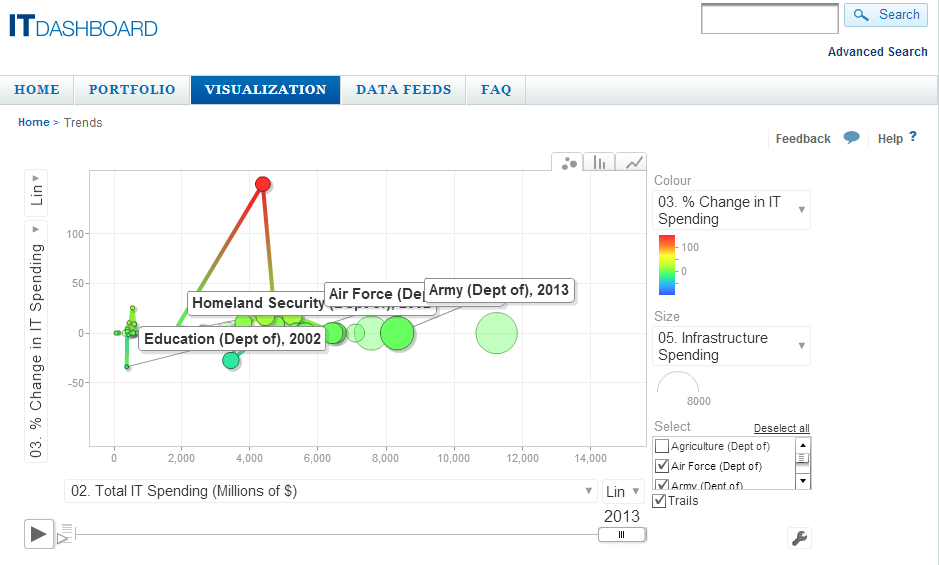Go to the Data Feeds tab
This screenshot has height=565, width=939.
click(x=403, y=90)
